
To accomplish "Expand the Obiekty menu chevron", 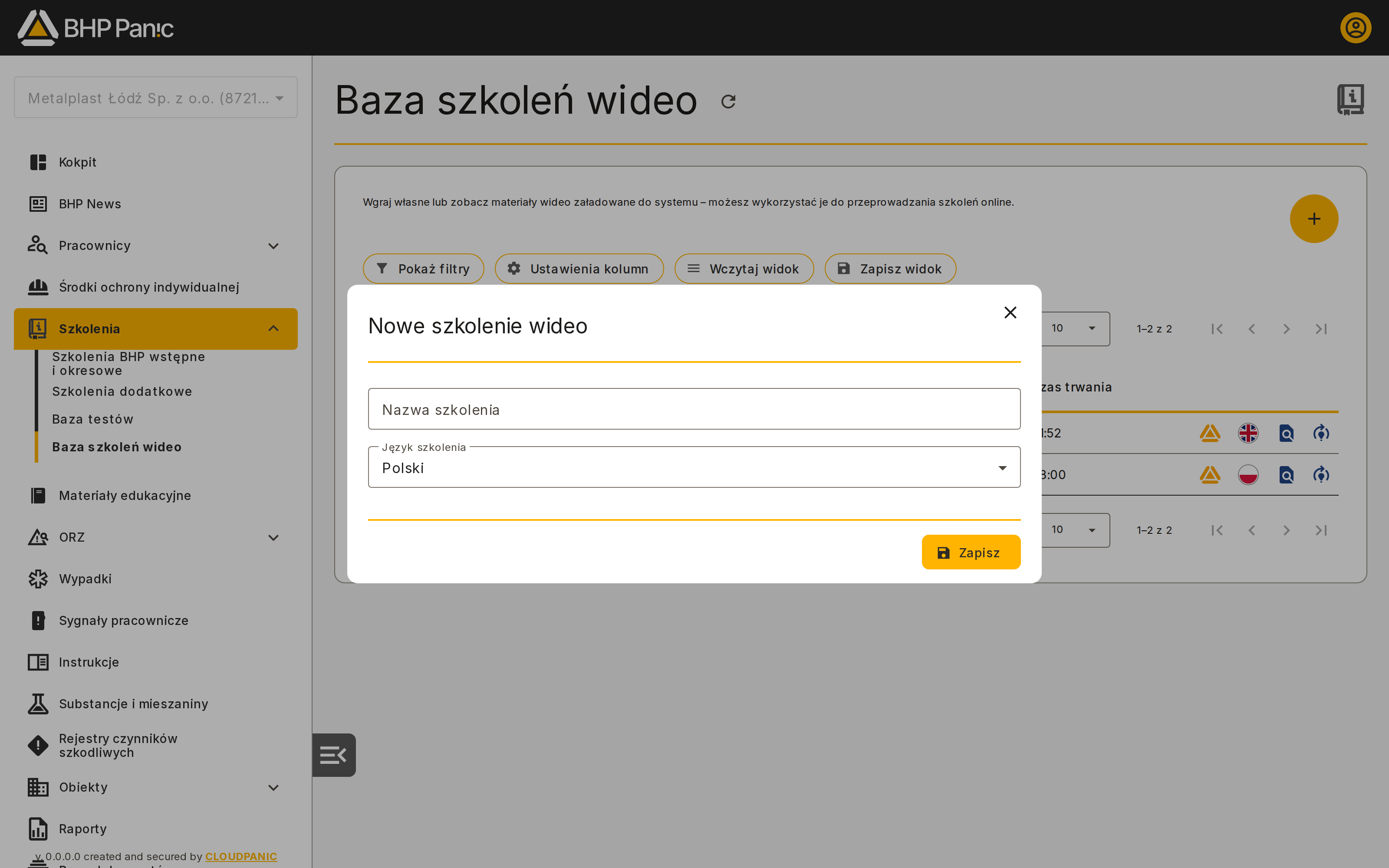I will point(273,787).
